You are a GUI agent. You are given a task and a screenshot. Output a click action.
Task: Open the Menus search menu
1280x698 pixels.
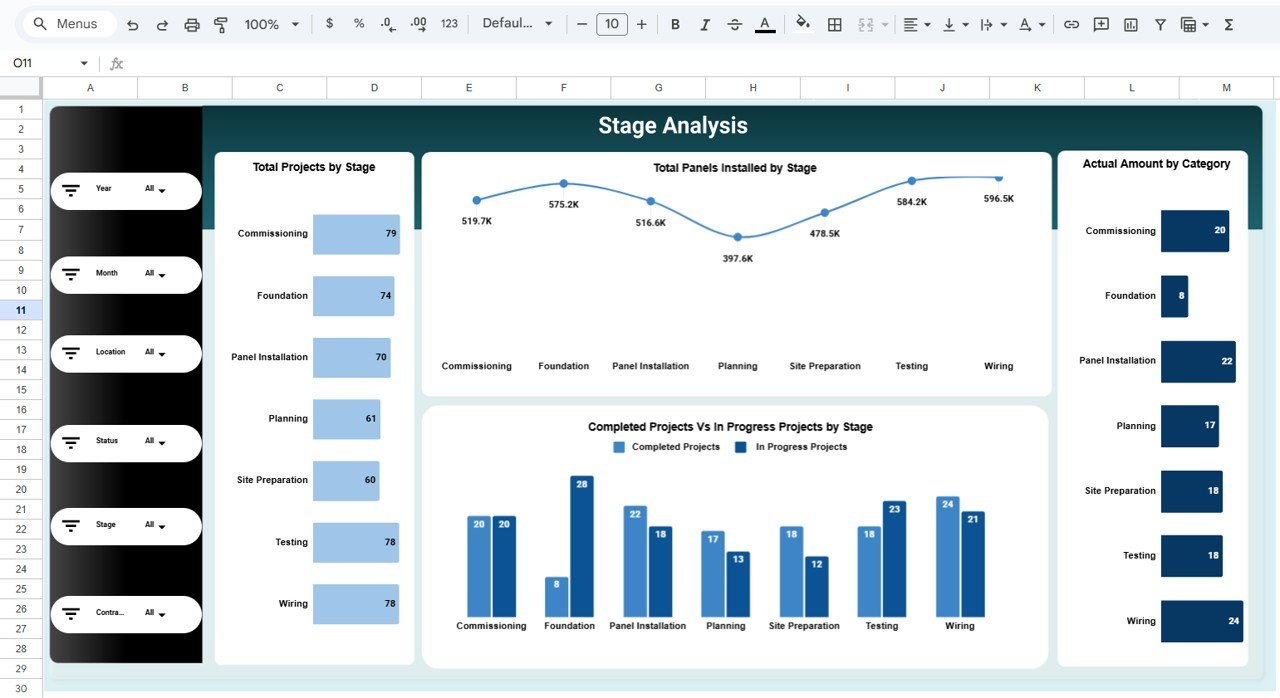tap(66, 23)
